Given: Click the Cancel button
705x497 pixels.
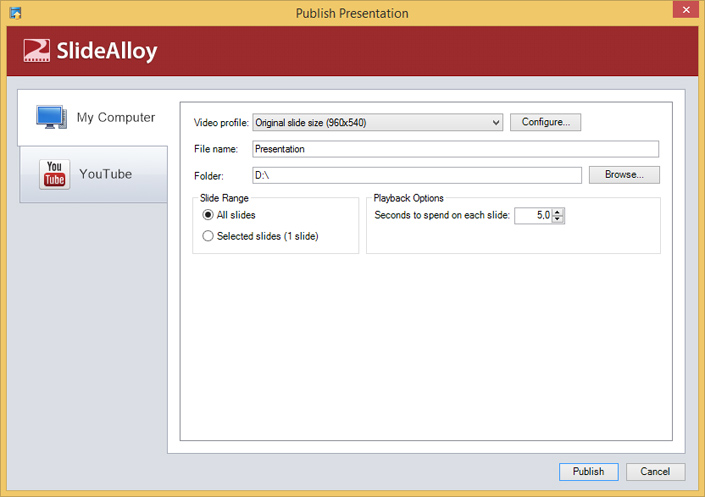Looking at the screenshot, I should tap(655, 471).
